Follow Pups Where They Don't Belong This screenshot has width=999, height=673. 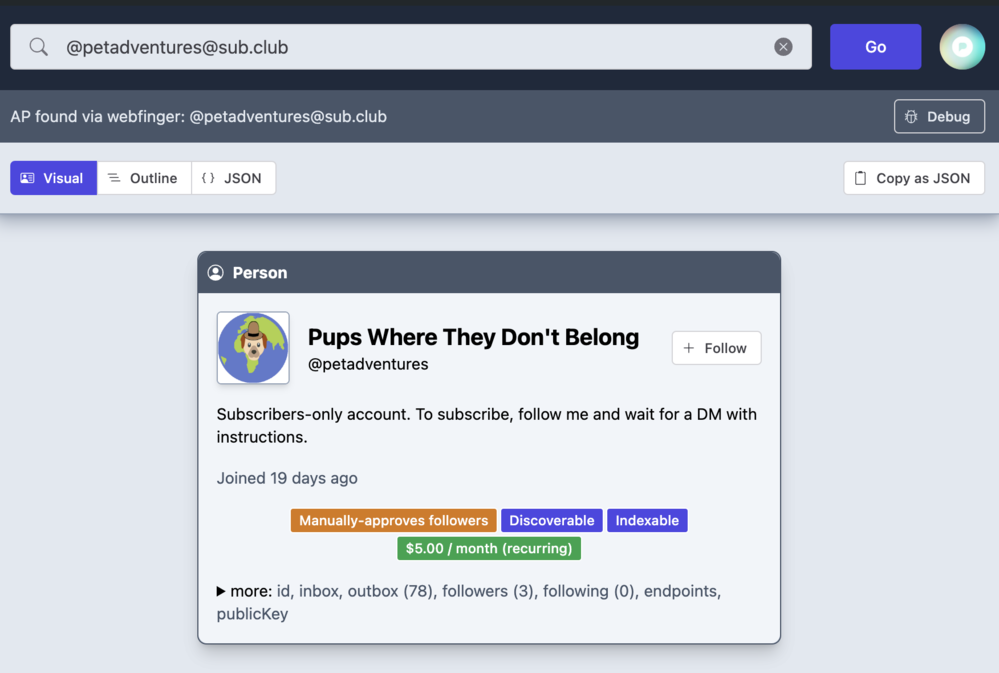pyautogui.click(x=716, y=348)
